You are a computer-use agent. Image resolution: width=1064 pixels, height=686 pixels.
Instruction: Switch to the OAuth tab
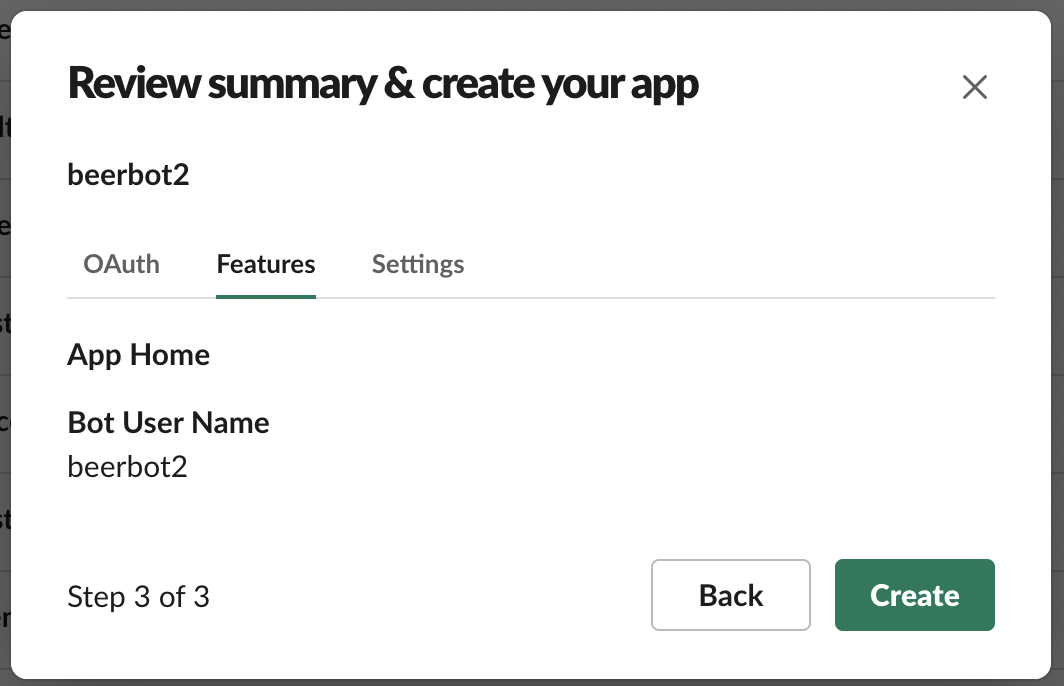click(121, 264)
